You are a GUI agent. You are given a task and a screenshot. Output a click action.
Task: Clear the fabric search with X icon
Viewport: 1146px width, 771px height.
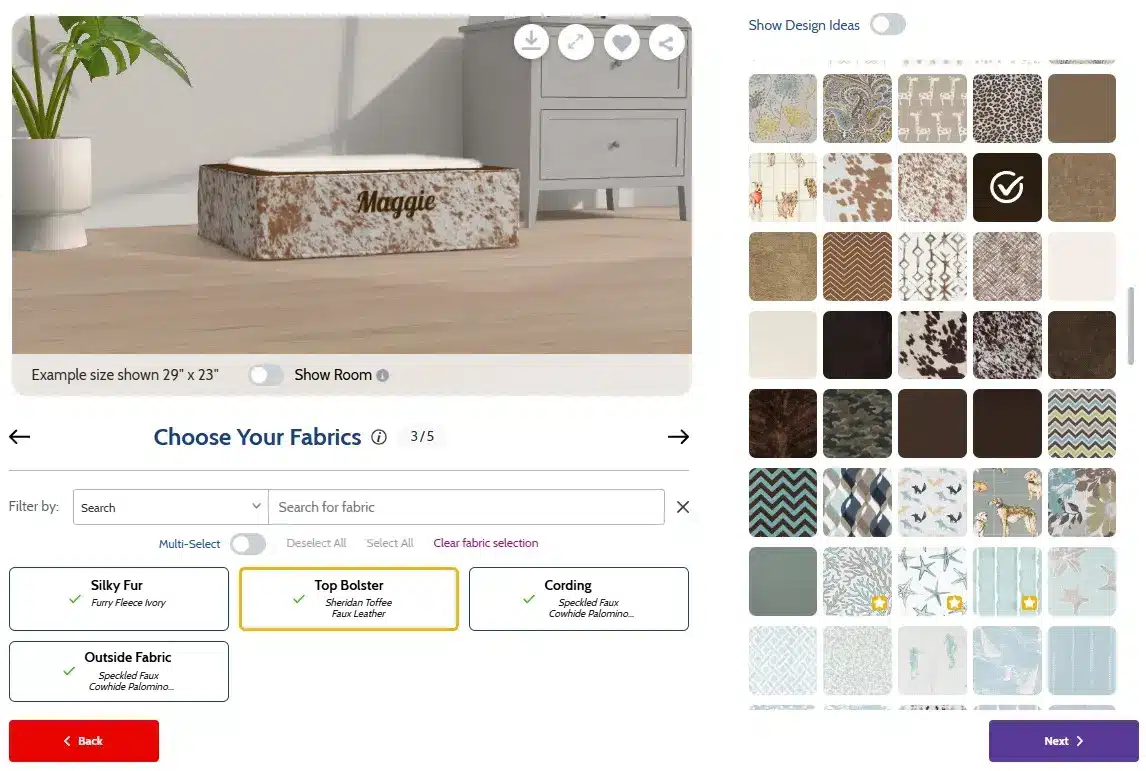click(x=683, y=507)
